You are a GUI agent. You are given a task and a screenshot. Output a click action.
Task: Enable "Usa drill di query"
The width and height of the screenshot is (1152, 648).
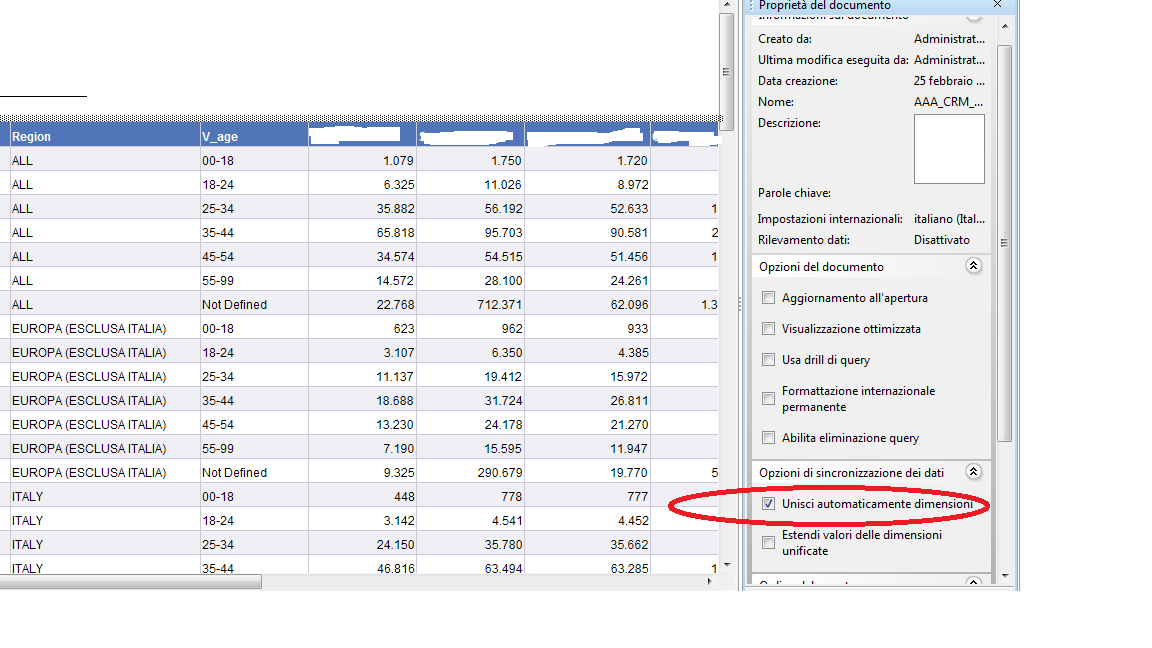pyautogui.click(x=768, y=357)
